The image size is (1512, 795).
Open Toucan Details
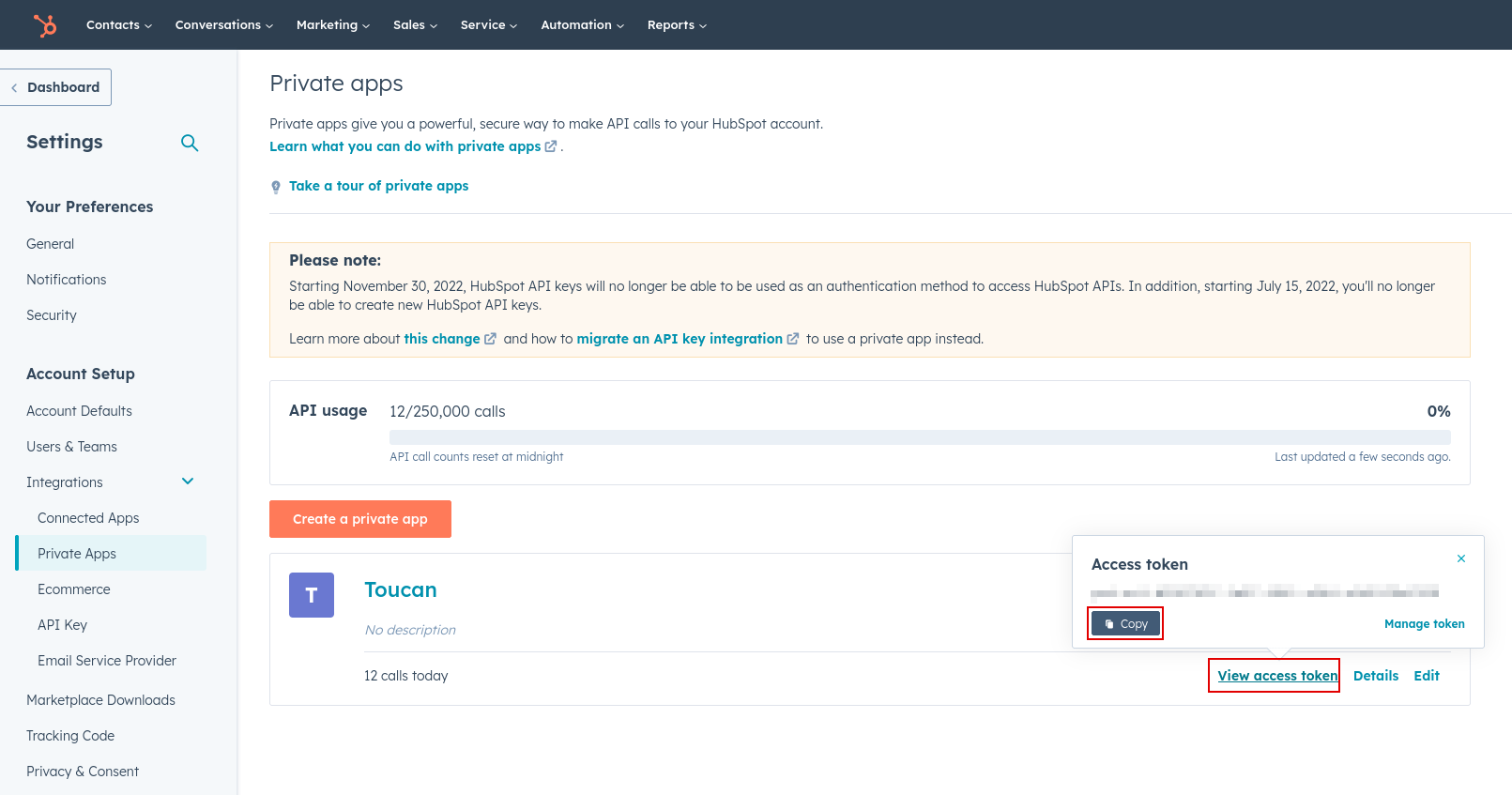(x=1376, y=676)
